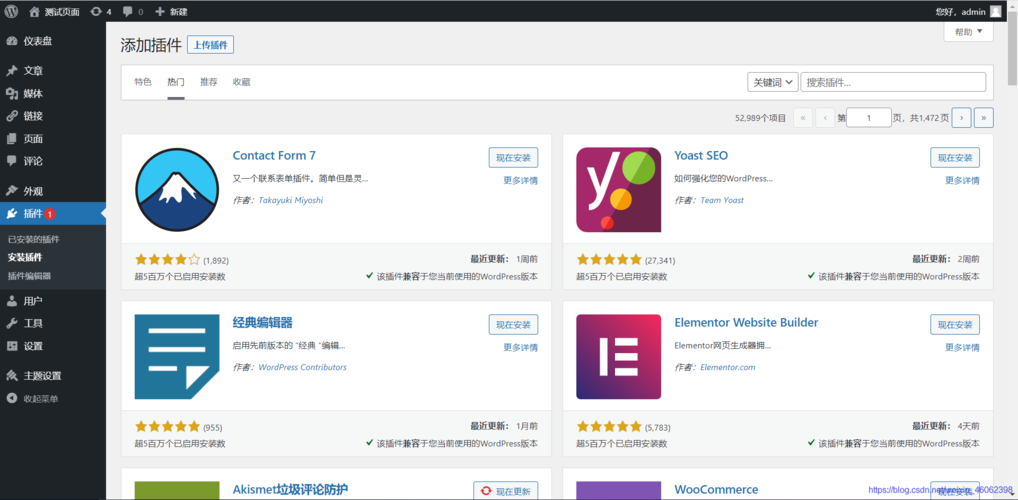Install Yoast SEO with 现在安装
Viewport: 1018px width, 500px height.
pyautogui.click(x=955, y=158)
